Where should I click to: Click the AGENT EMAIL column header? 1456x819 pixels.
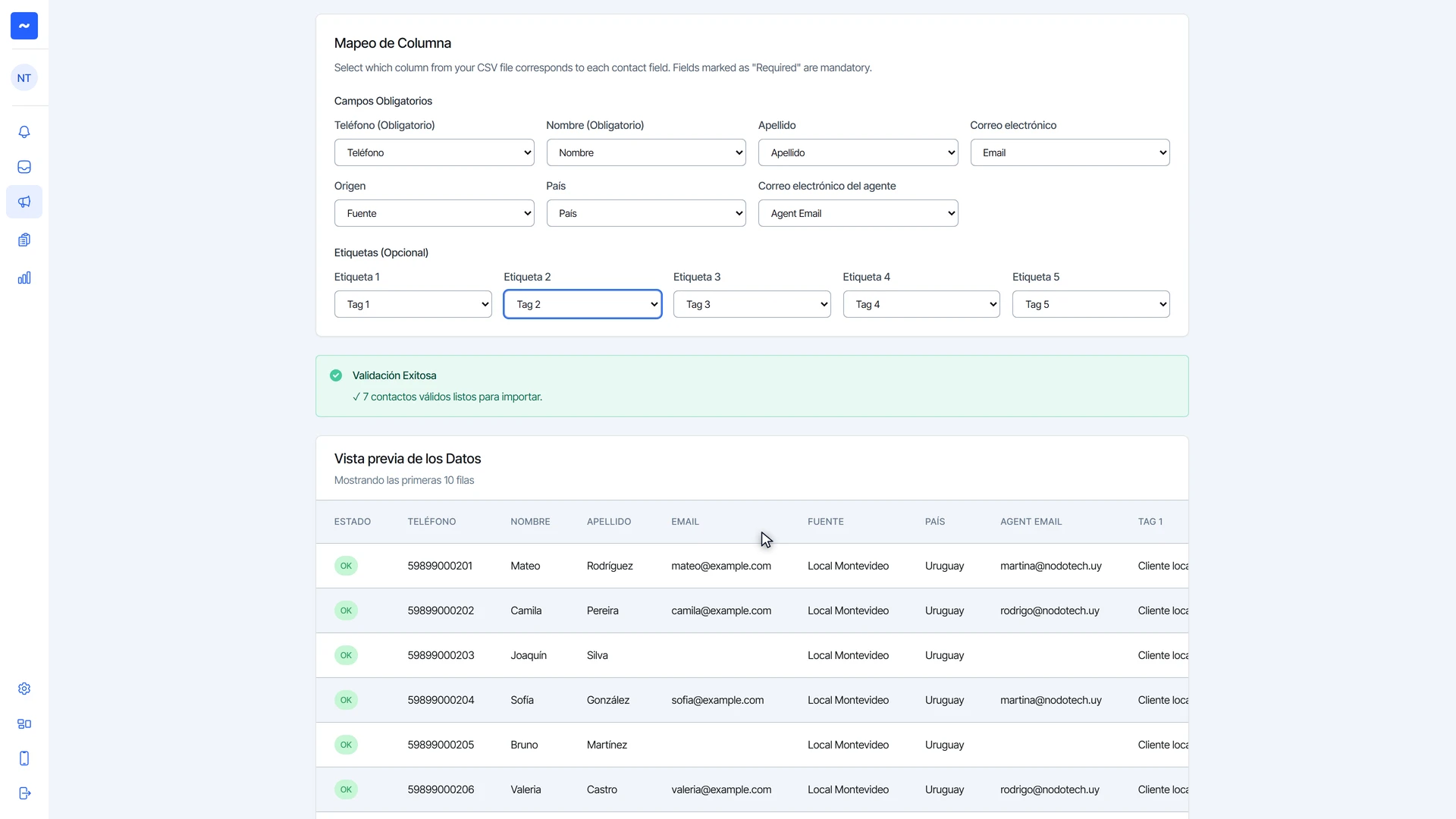coord(1031,522)
